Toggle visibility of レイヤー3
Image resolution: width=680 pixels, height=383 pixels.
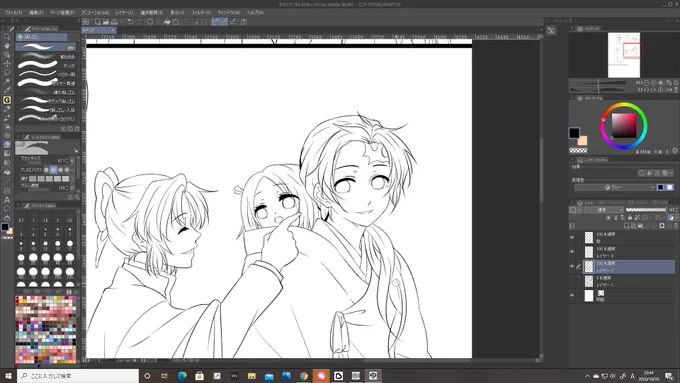[572, 252]
